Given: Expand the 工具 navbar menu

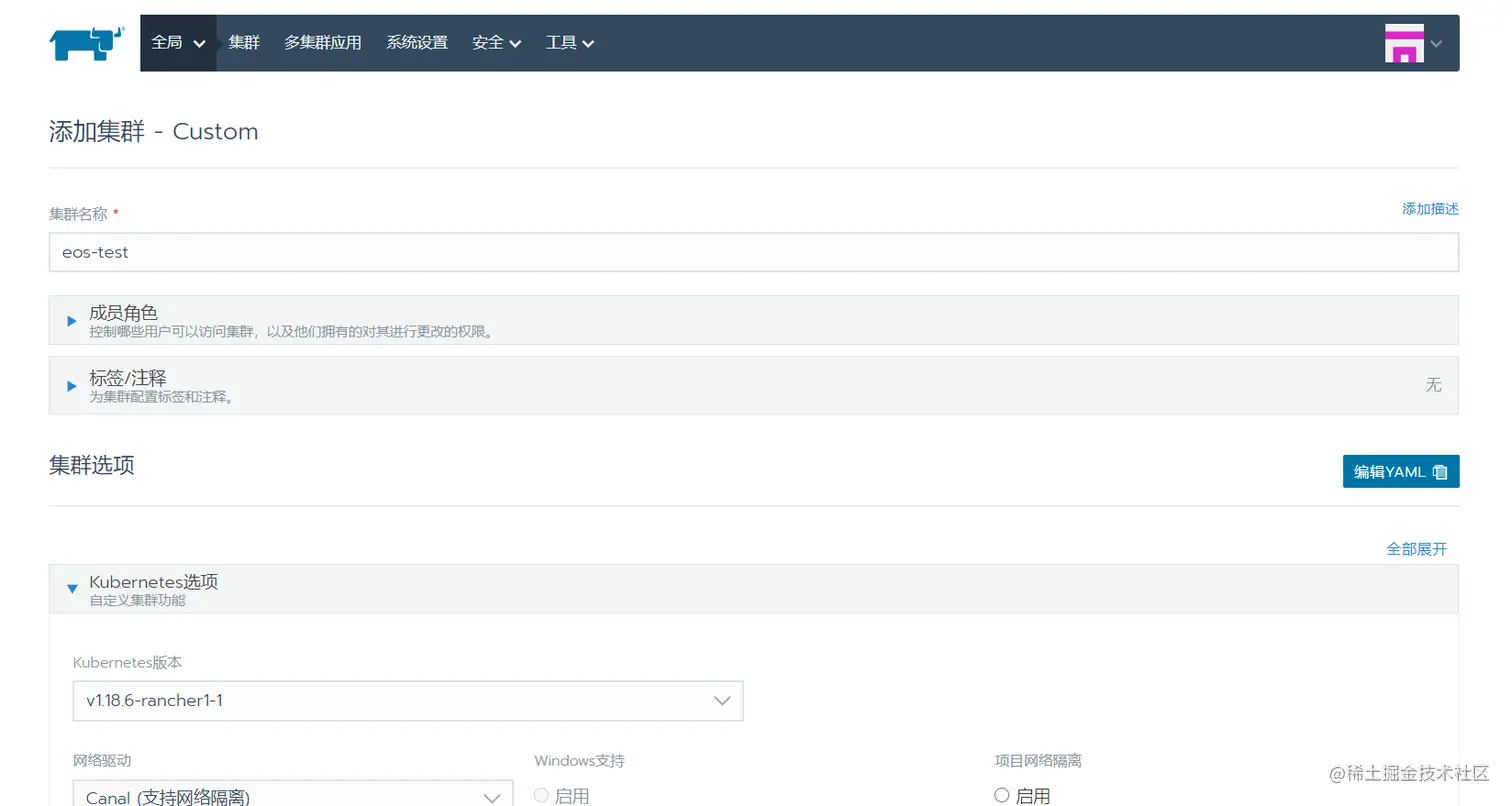Looking at the screenshot, I should tap(570, 43).
